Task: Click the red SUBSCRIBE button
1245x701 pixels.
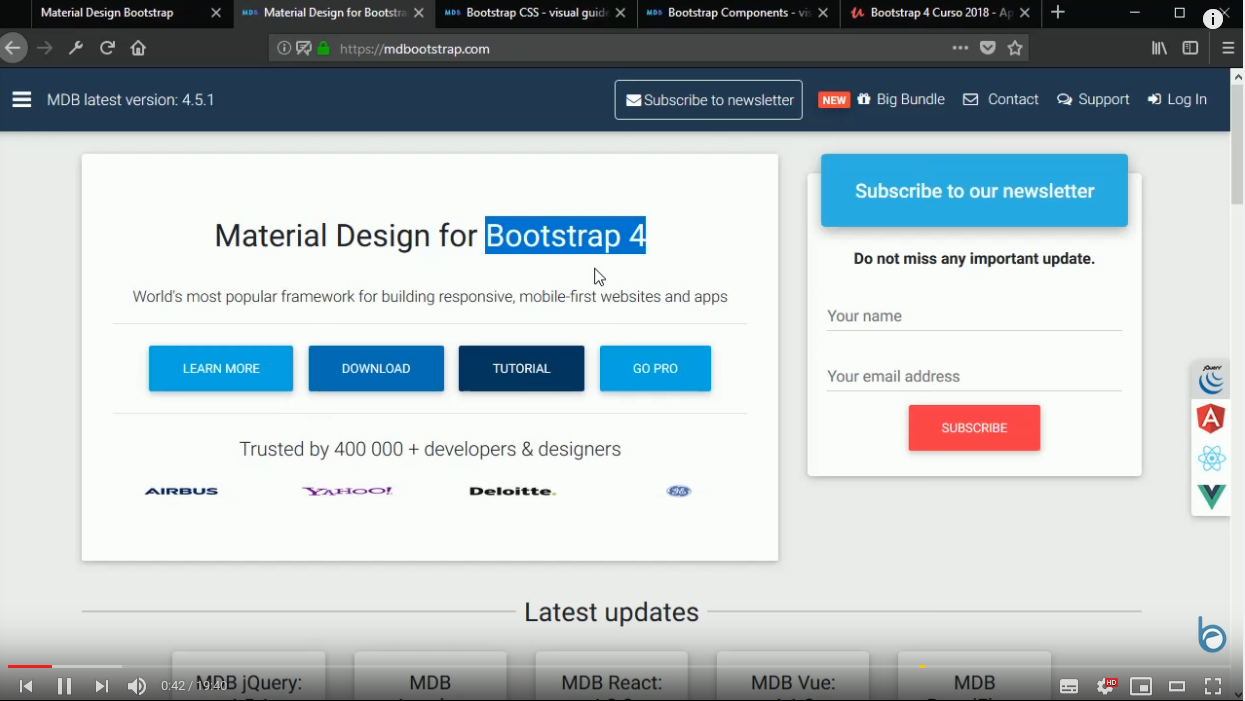Action: click(974, 428)
